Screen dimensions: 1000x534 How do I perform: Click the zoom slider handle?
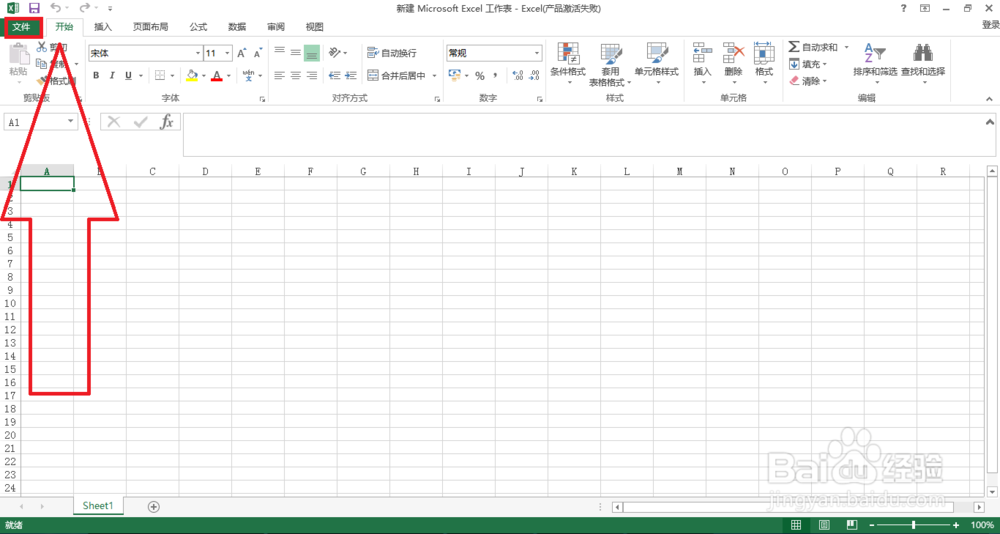[x=914, y=524]
